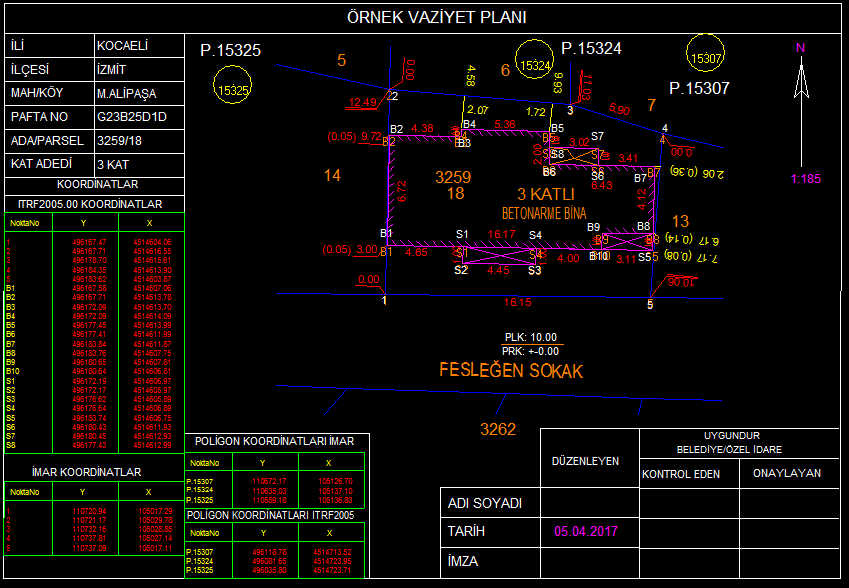The image size is (849, 588).
Task: Click the "4.45" dimension between S2 and S3
Action: tap(498, 270)
